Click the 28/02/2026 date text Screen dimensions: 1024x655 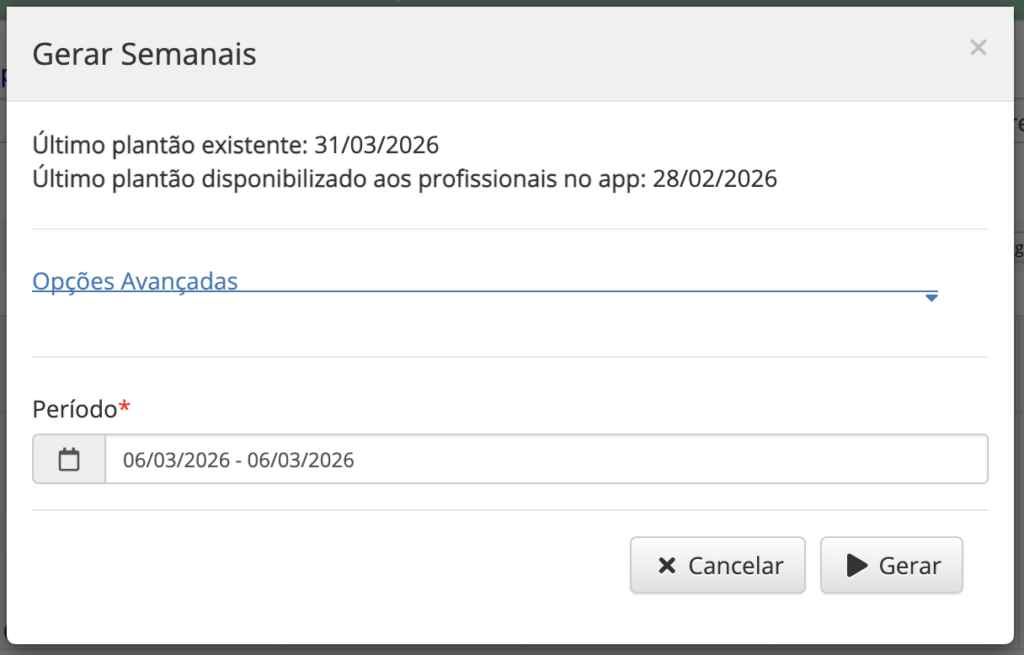[715, 179]
